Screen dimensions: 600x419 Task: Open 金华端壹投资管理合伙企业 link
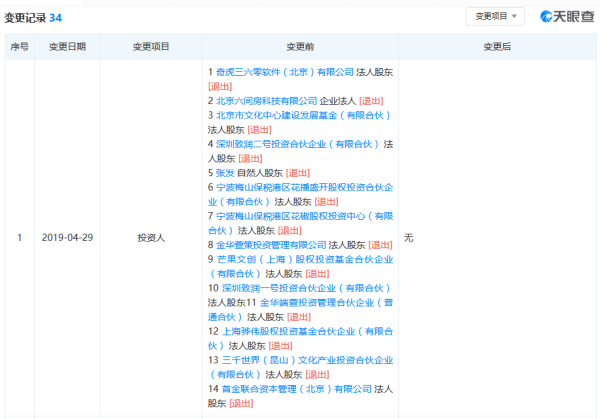click(x=300, y=310)
